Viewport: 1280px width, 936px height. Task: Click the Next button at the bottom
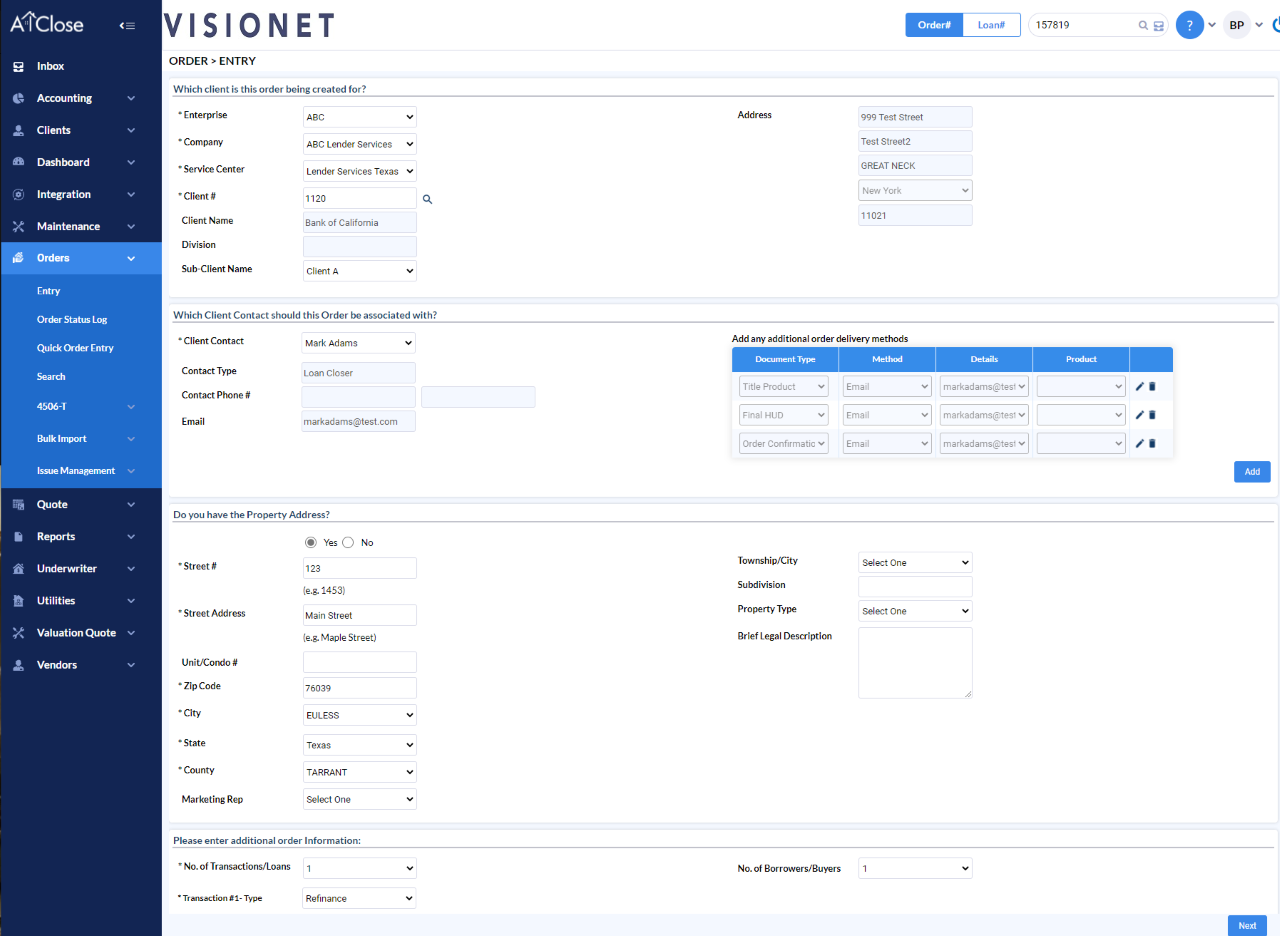coord(1246,925)
